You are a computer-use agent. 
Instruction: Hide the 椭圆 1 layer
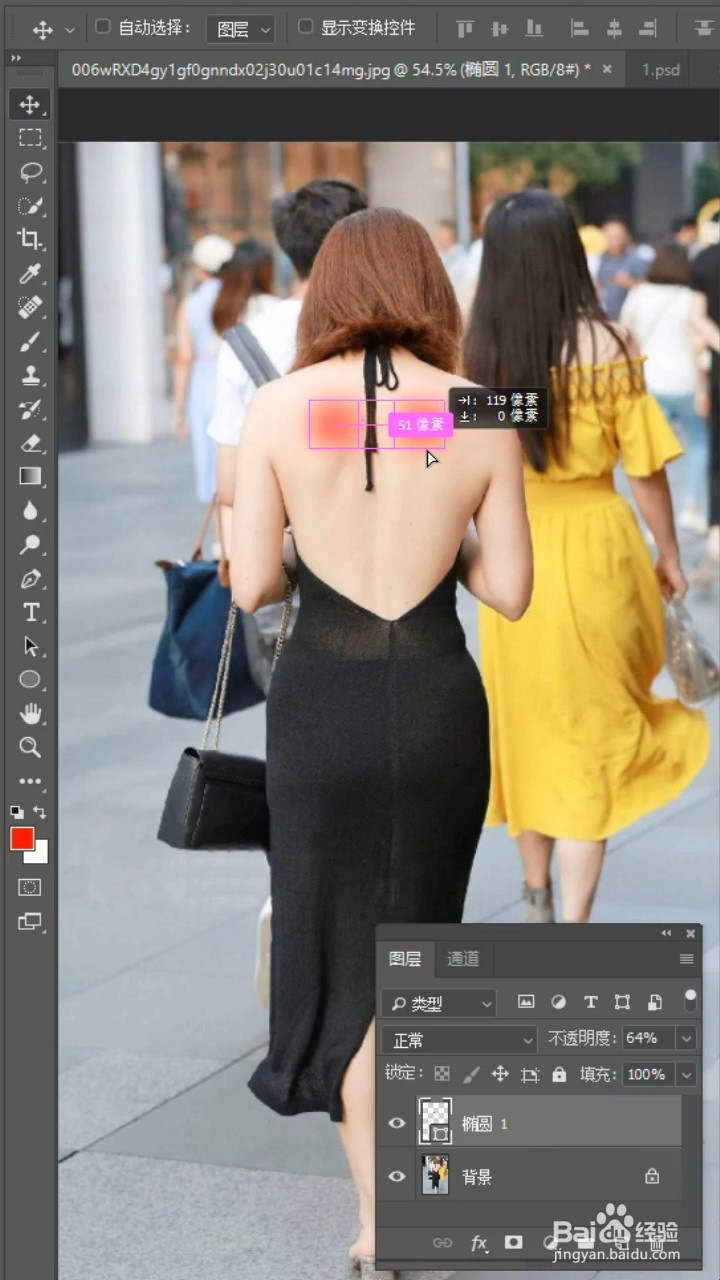click(x=397, y=1123)
